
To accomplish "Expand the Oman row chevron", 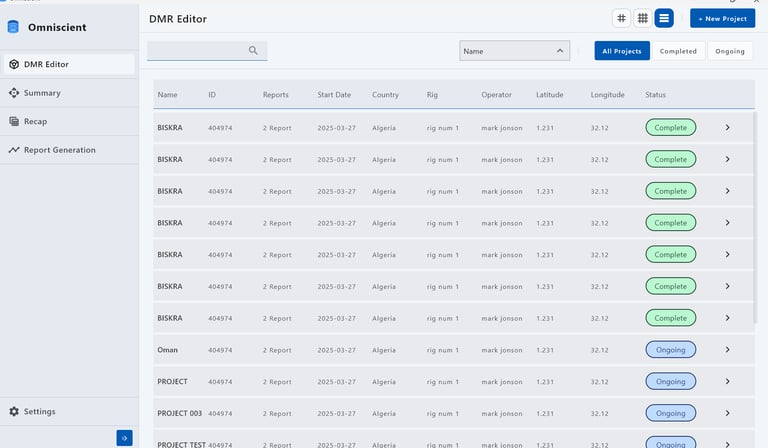I will pos(727,350).
